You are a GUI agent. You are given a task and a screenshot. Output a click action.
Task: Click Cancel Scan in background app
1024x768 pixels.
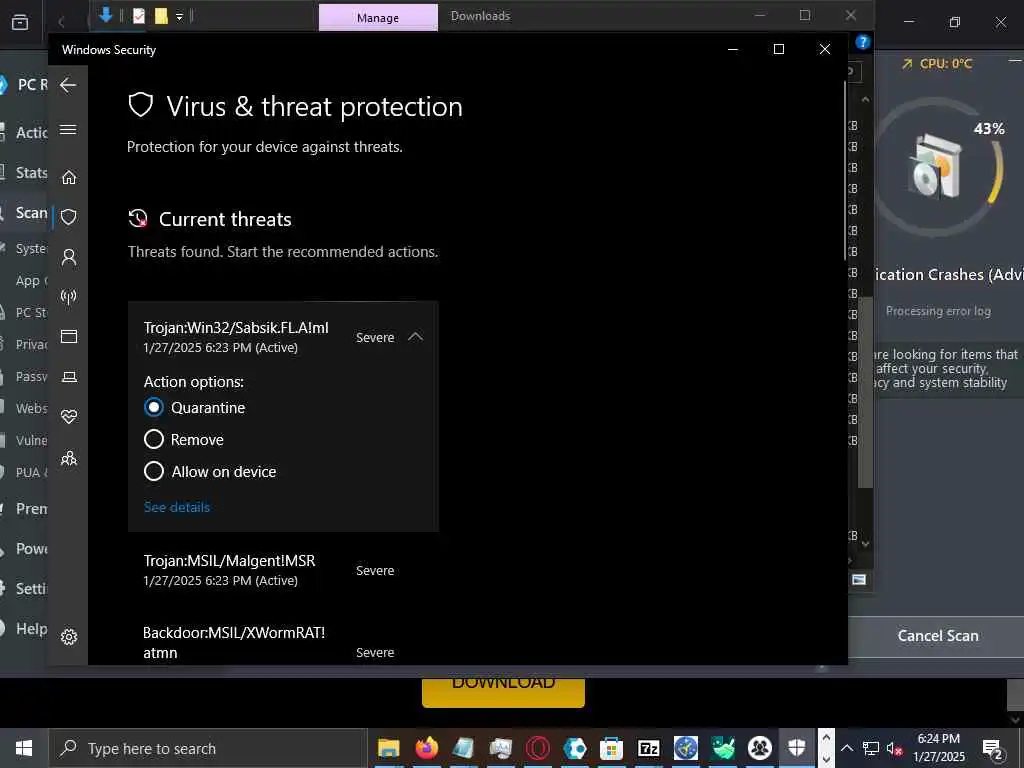pyautogui.click(x=937, y=635)
